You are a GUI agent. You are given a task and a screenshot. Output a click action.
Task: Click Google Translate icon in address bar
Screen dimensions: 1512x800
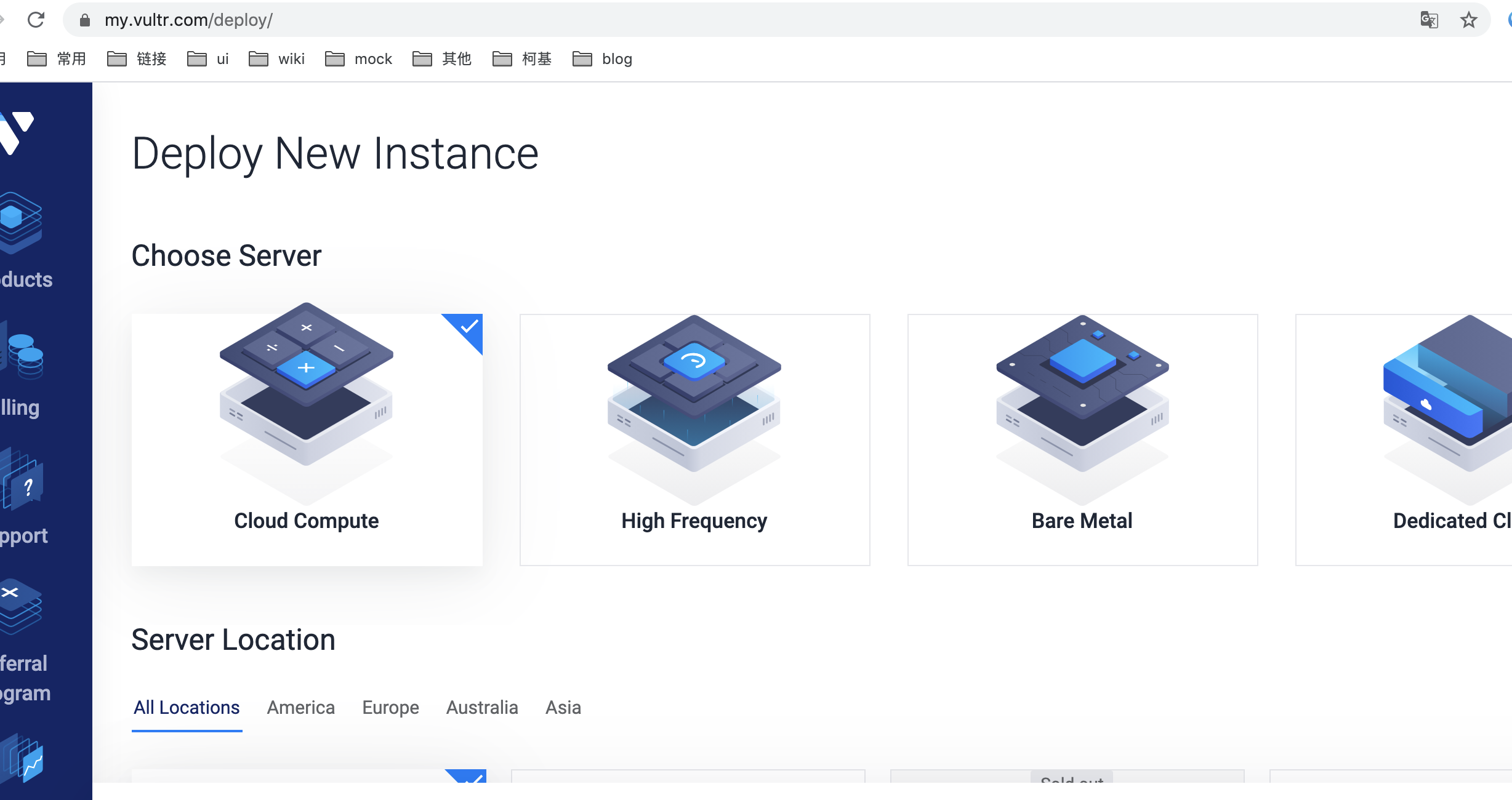pyautogui.click(x=1429, y=20)
